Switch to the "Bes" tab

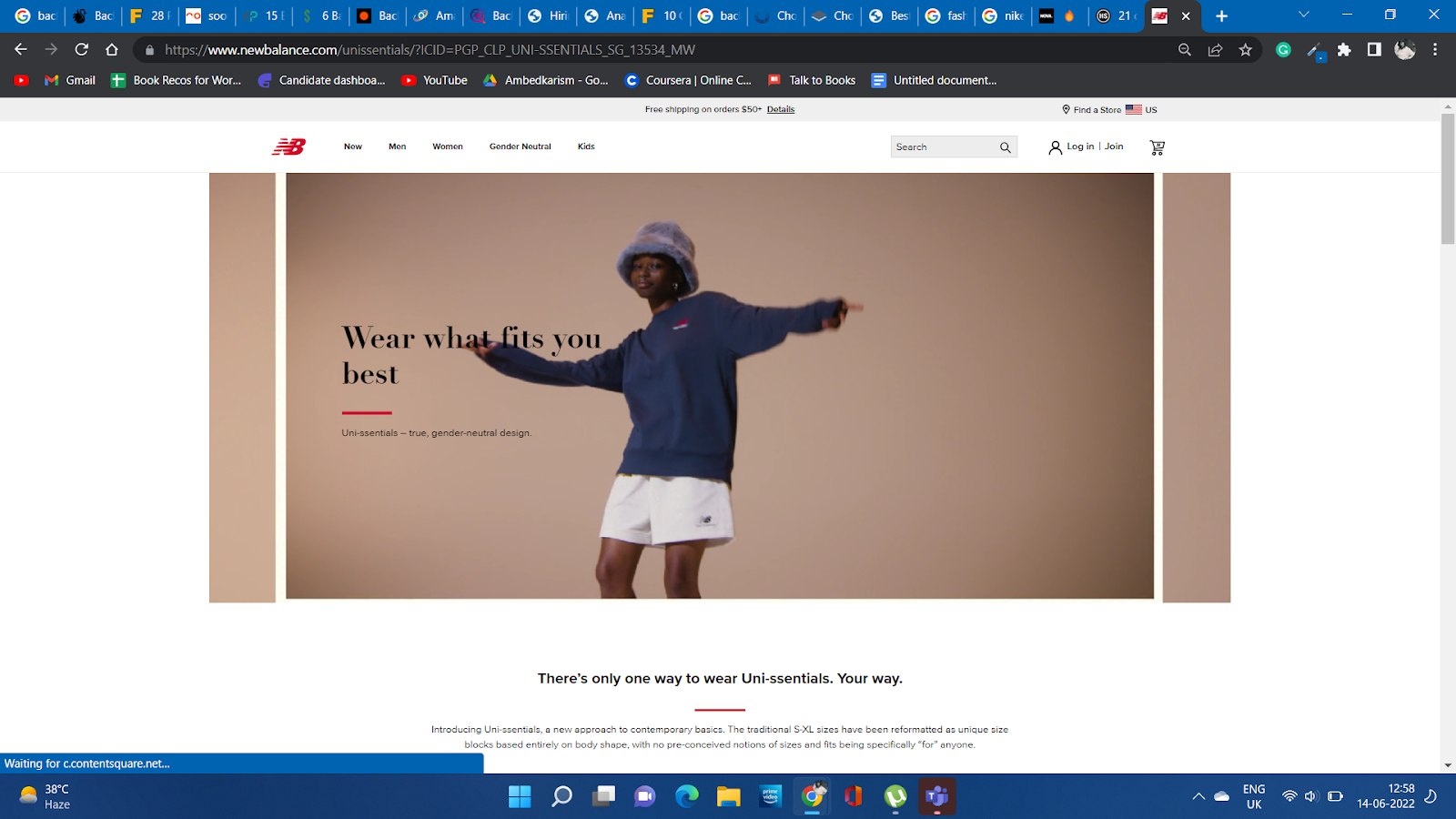point(889,15)
